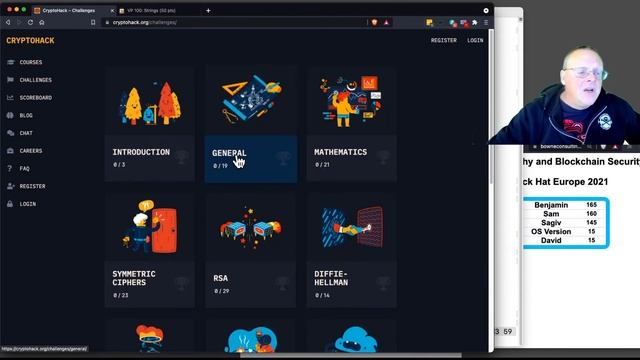Open the DIFFIE-HELLMAN category

click(351, 251)
